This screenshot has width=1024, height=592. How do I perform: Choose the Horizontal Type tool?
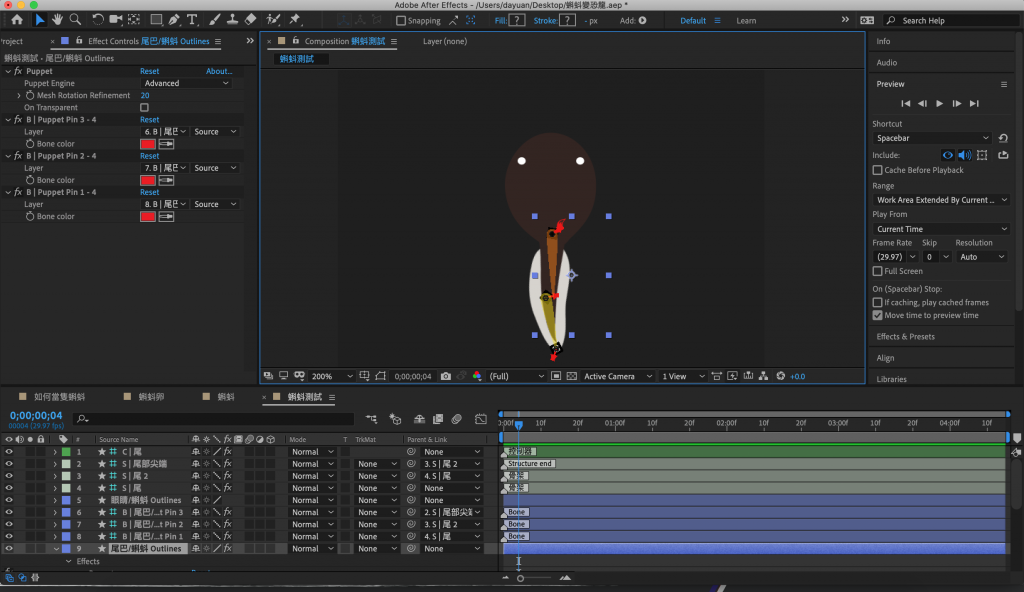tap(192, 19)
